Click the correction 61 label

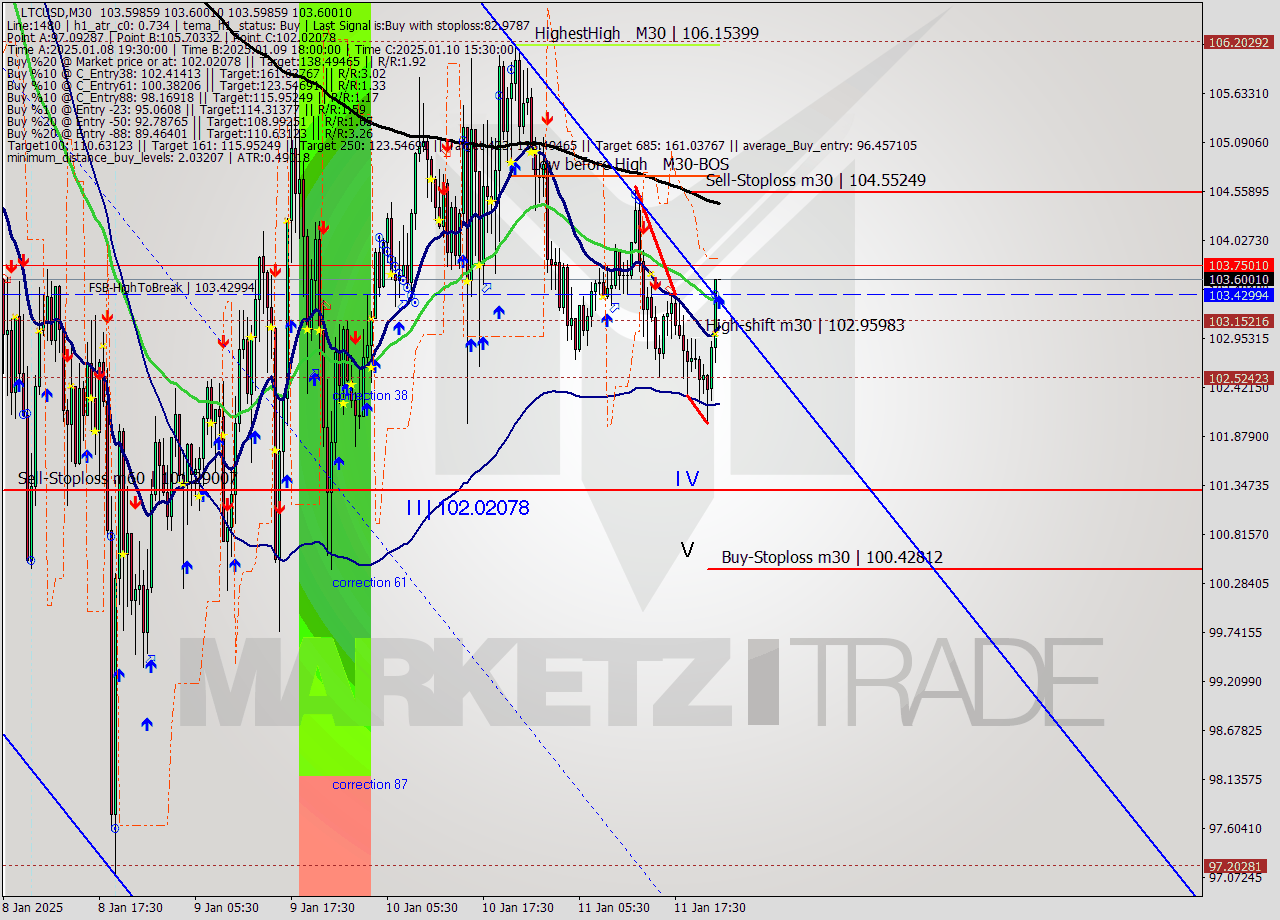[370, 583]
